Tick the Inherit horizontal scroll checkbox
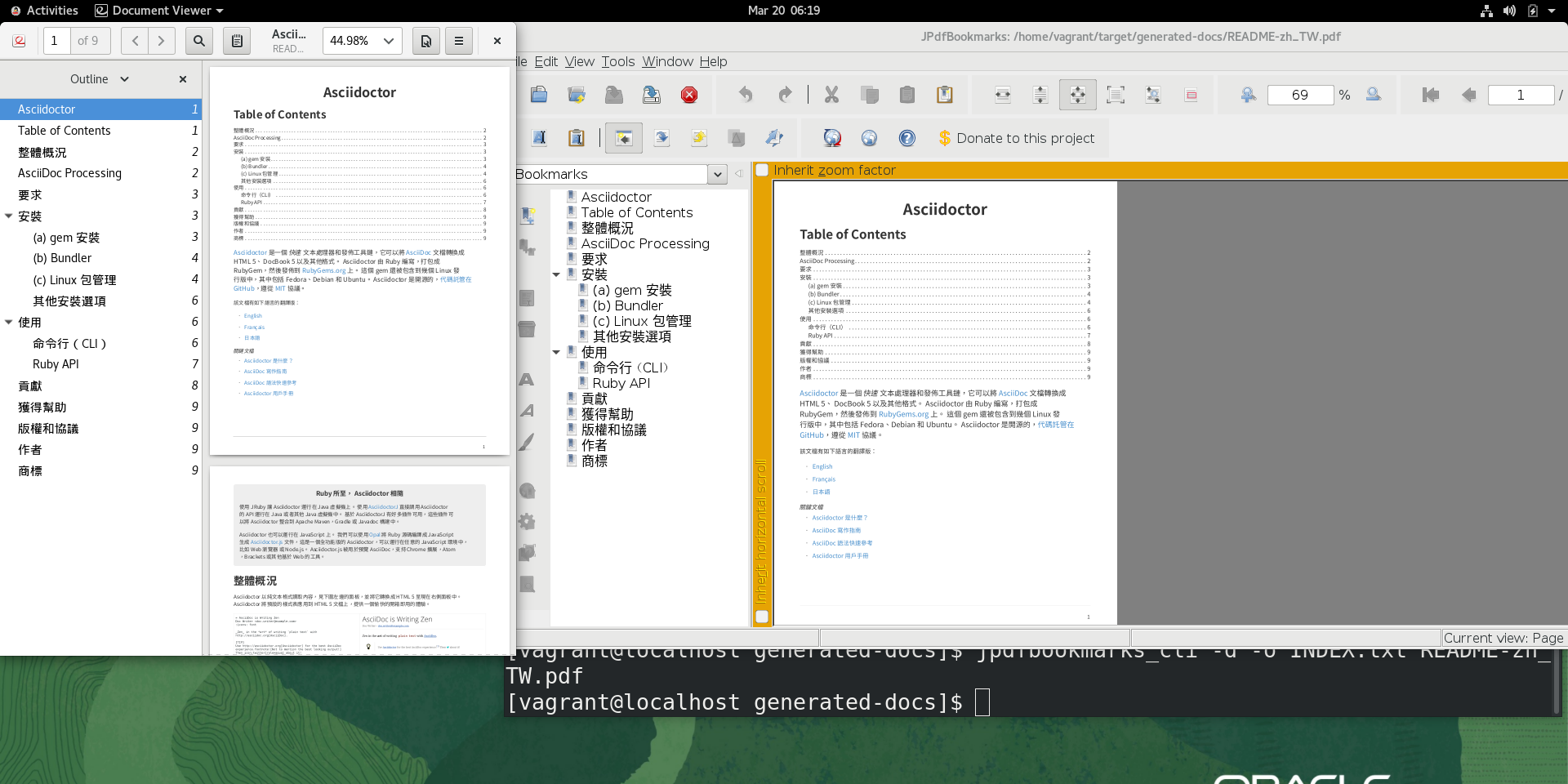1568x784 pixels. coord(762,617)
